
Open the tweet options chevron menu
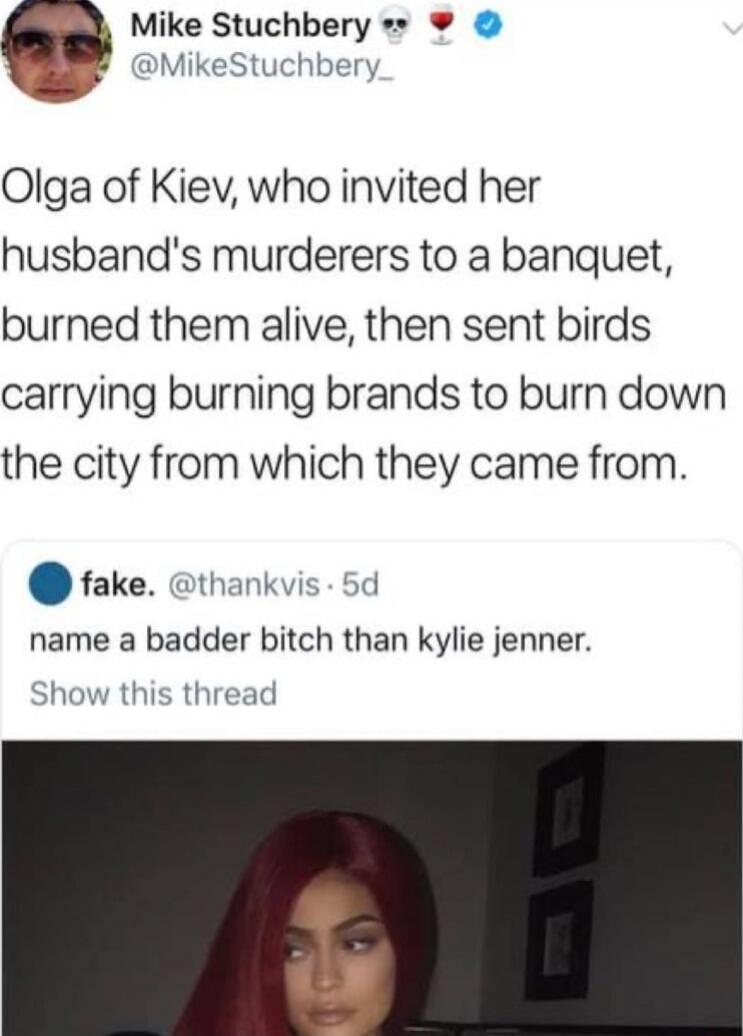729,28
